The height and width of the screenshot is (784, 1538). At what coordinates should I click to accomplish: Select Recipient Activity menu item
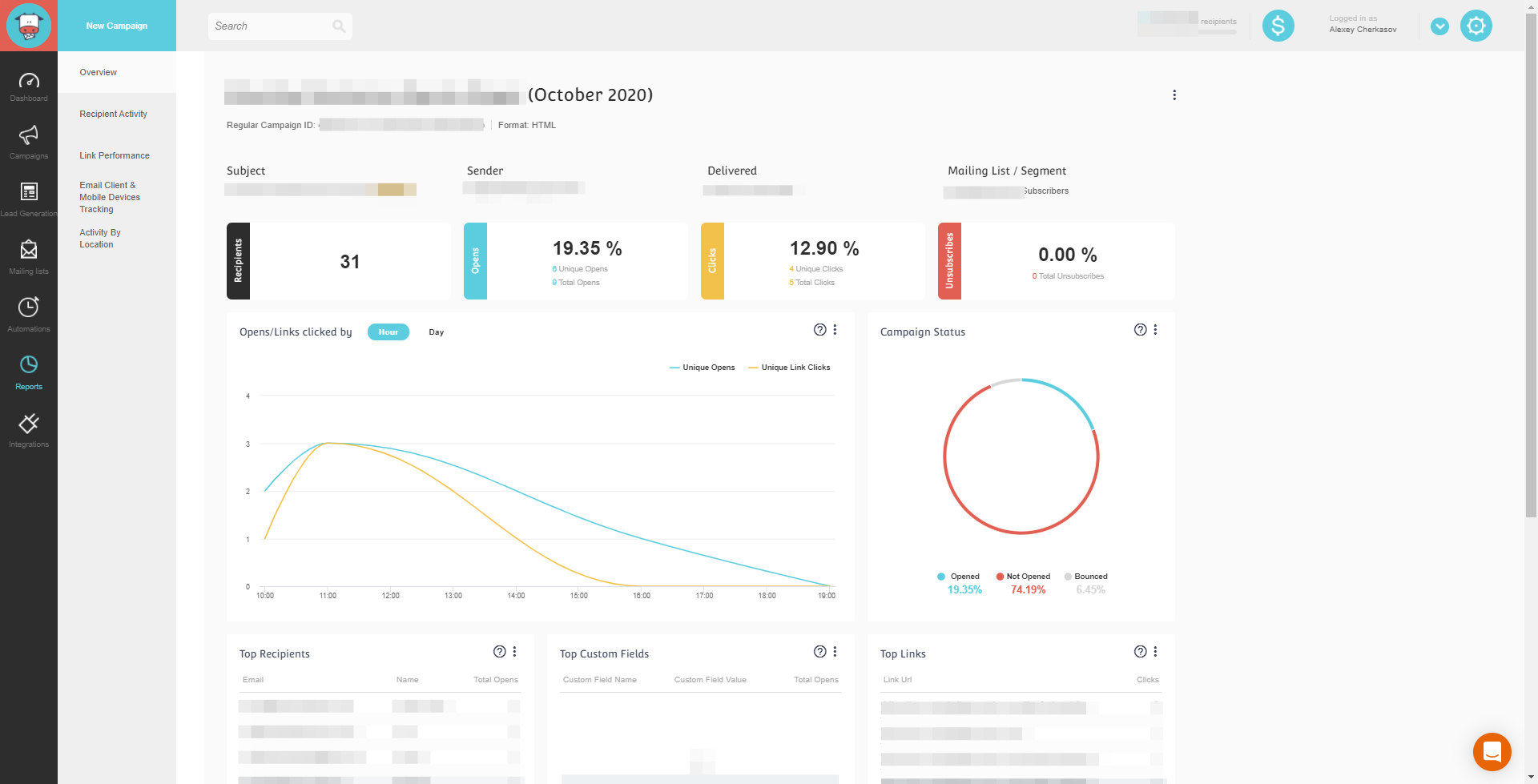pyautogui.click(x=117, y=114)
